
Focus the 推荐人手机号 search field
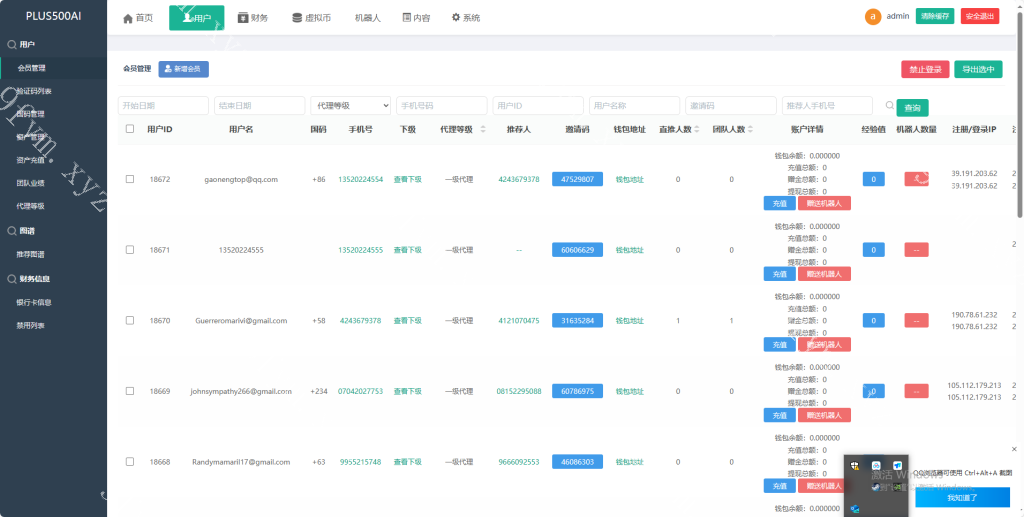pos(827,105)
